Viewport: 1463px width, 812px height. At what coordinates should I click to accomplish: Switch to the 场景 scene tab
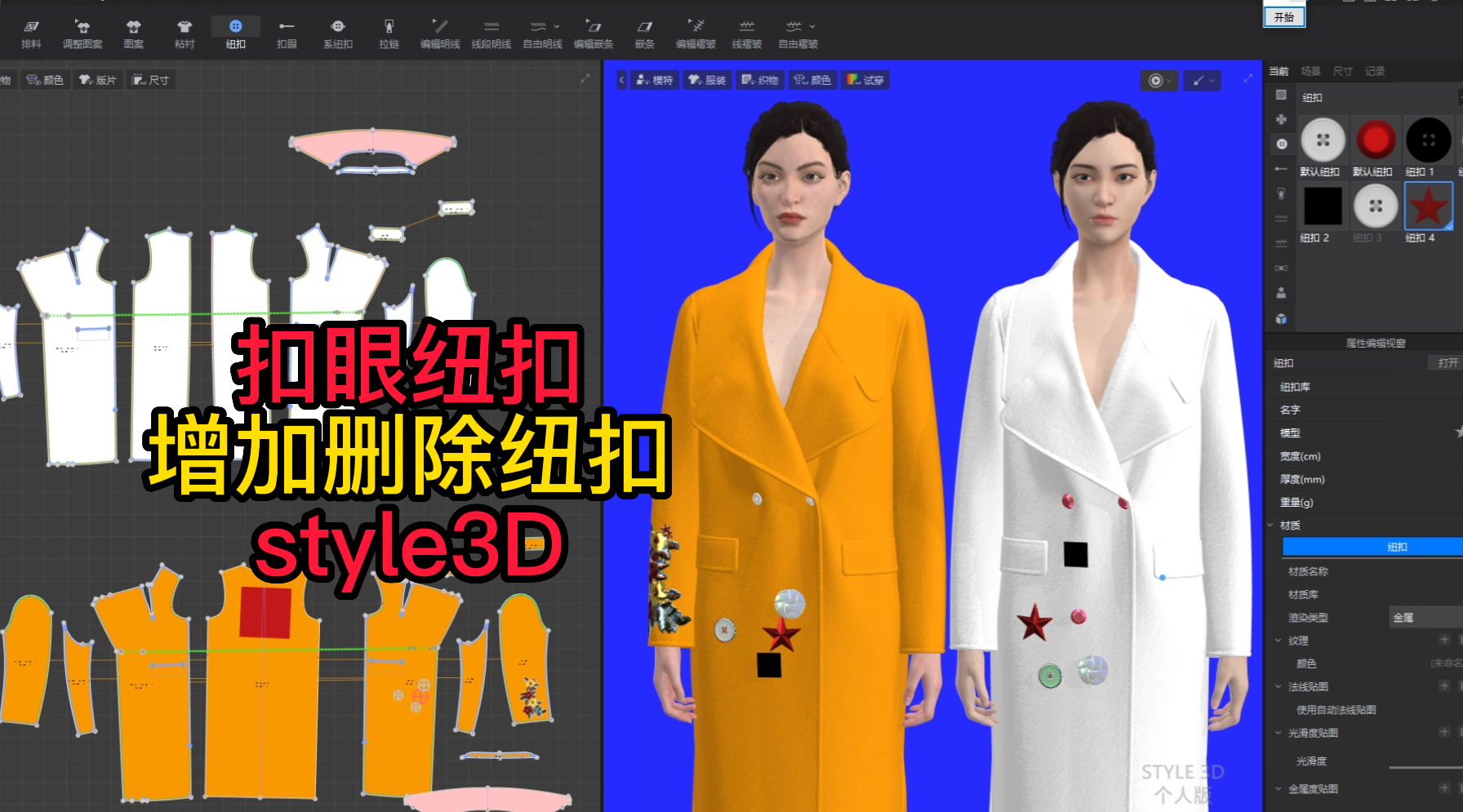(1310, 71)
